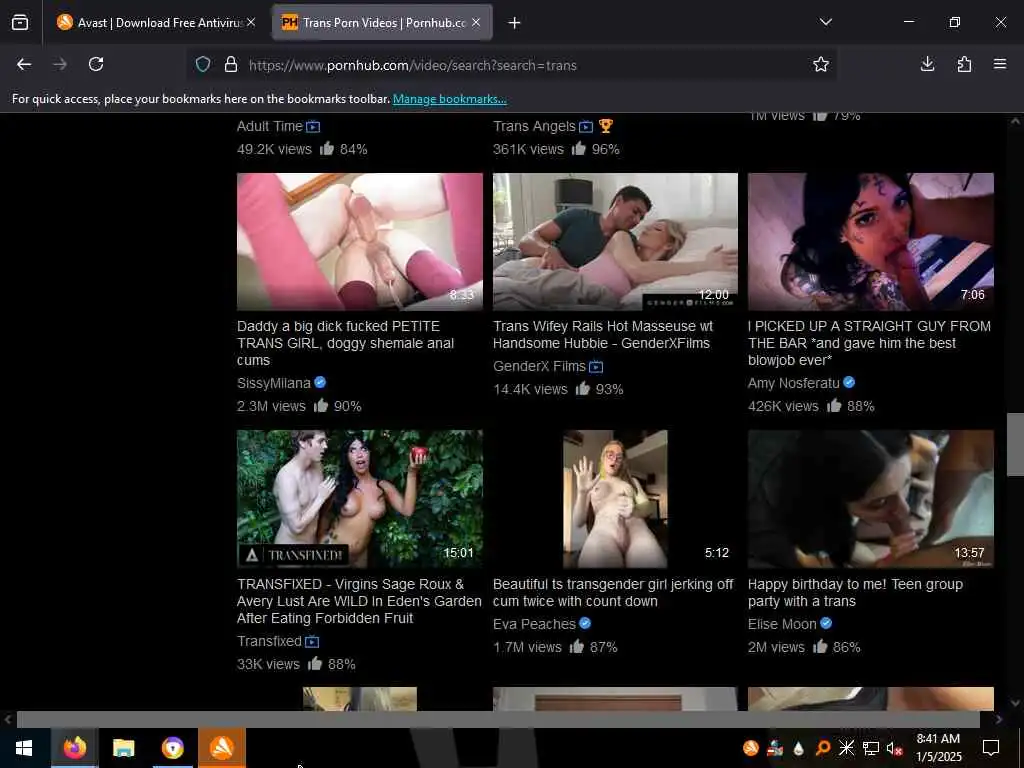Open the Windows Start menu
The height and width of the screenshot is (768, 1024).
[x=24, y=748]
